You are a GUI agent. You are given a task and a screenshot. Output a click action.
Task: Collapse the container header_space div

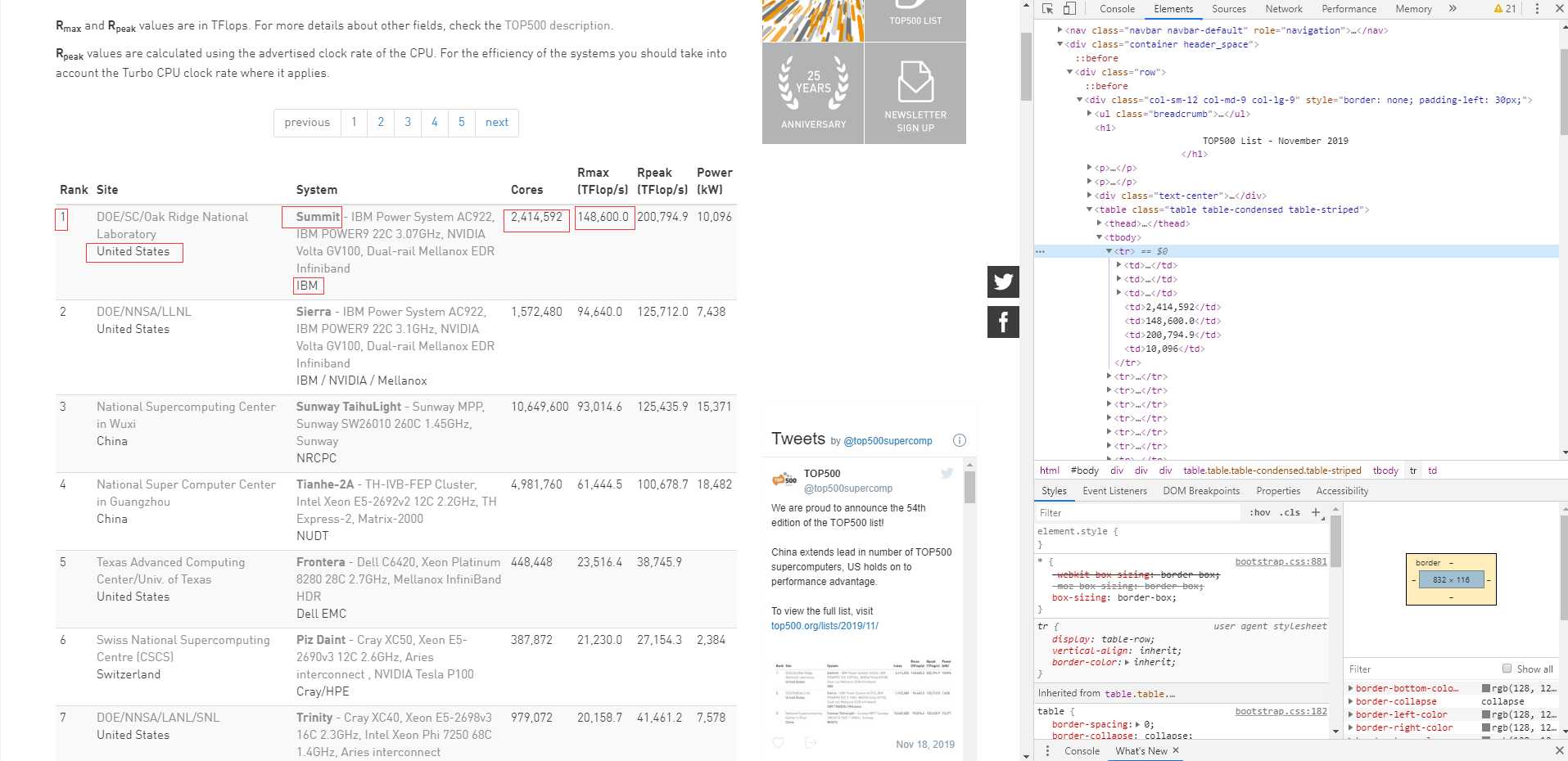(1060, 44)
